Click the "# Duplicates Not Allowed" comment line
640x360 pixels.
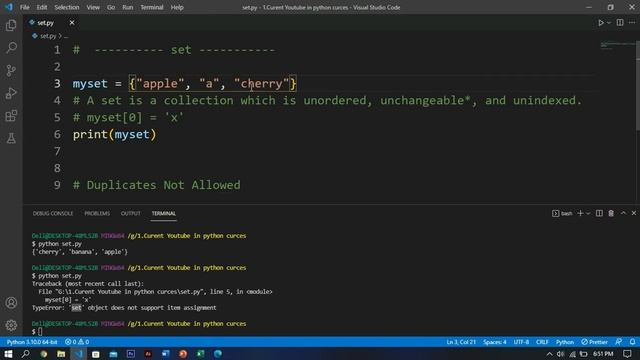[x=157, y=185]
